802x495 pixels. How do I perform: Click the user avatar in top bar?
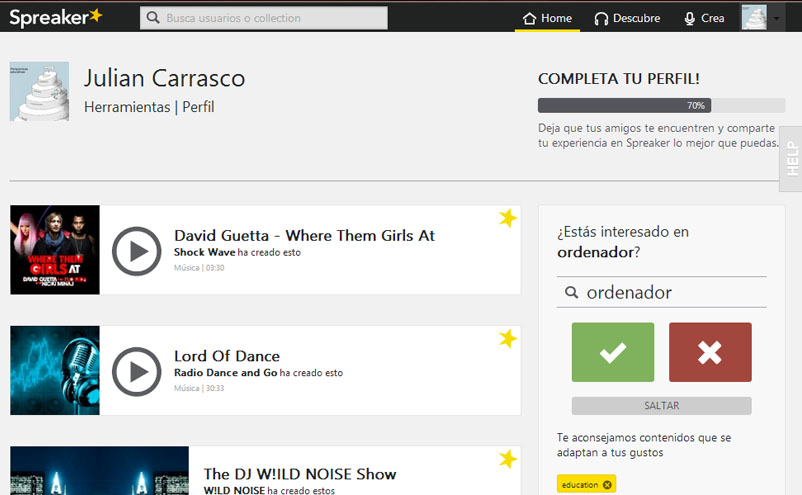[754, 17]
